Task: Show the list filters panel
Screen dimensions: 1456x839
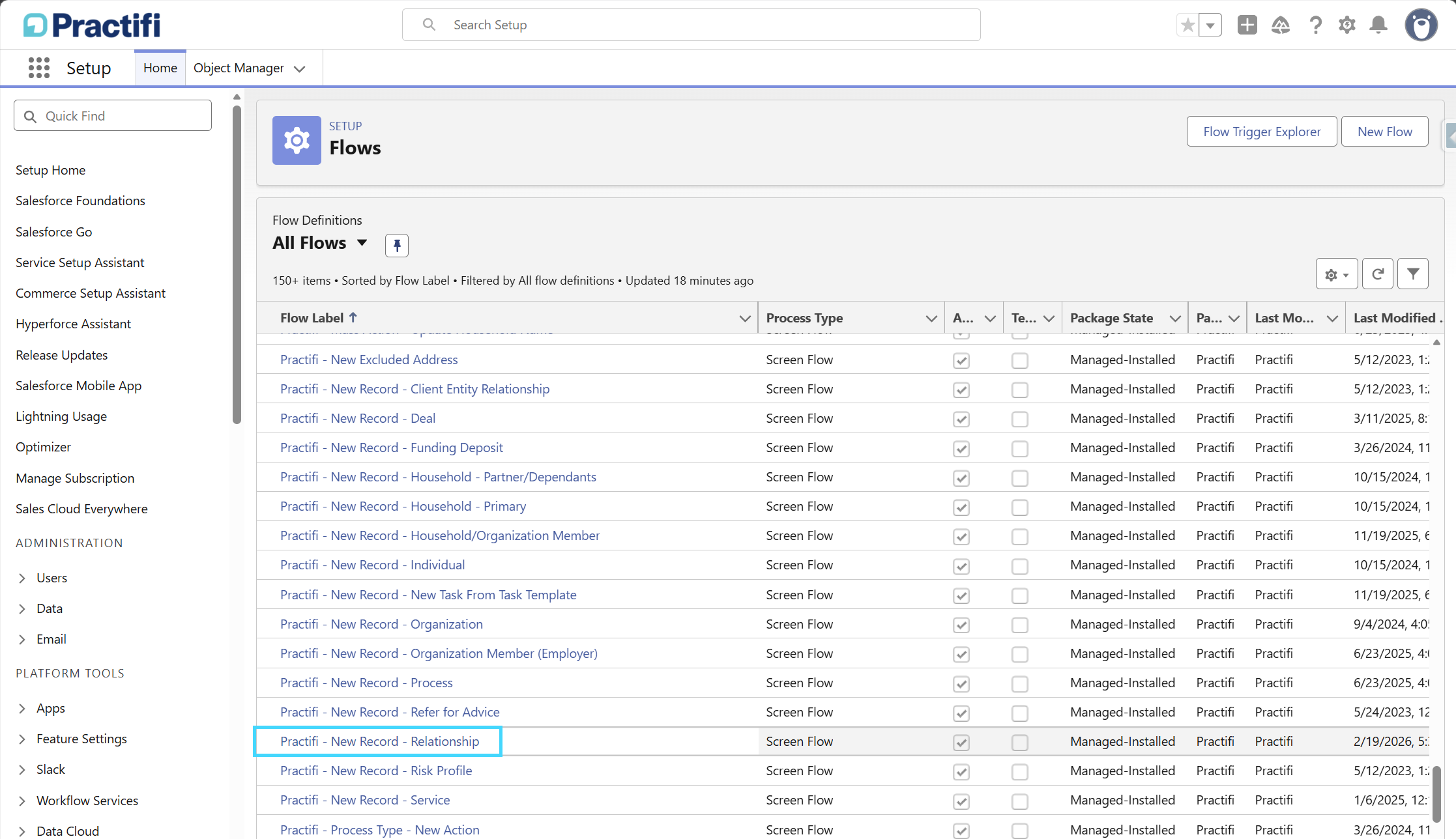Action: tap(1413, 274)
